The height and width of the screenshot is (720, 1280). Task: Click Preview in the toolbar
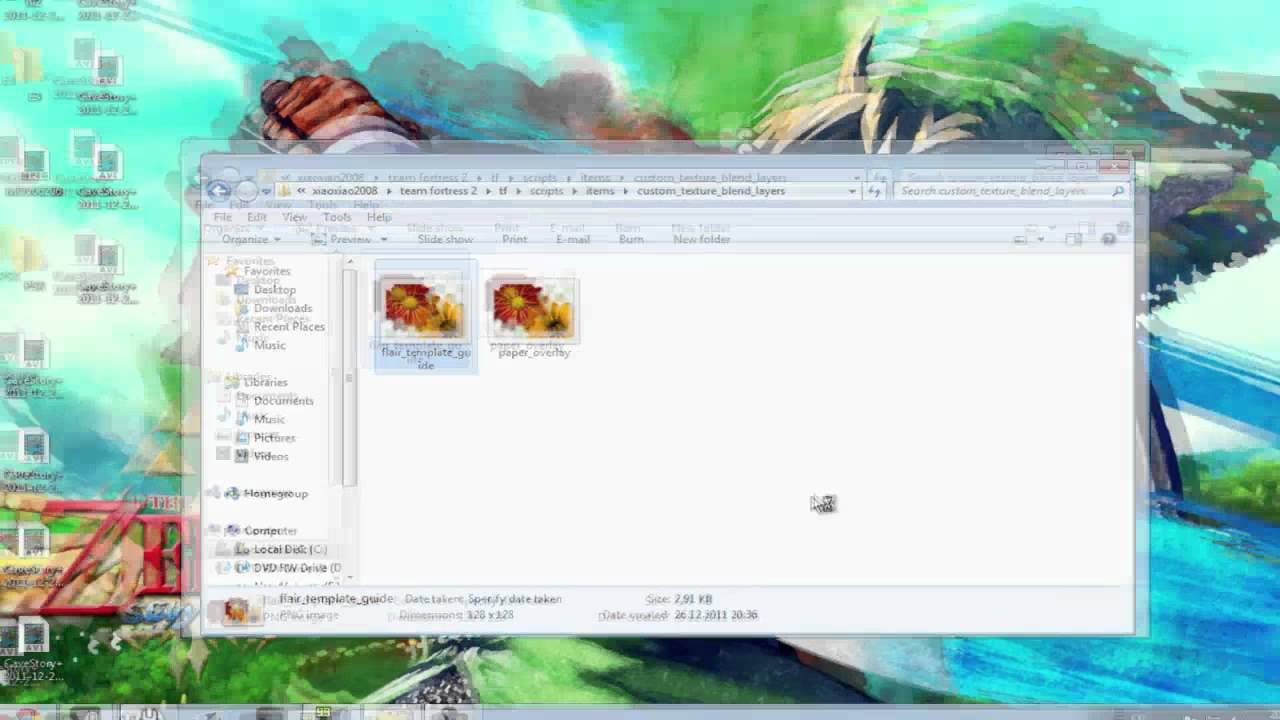[342, 239]
